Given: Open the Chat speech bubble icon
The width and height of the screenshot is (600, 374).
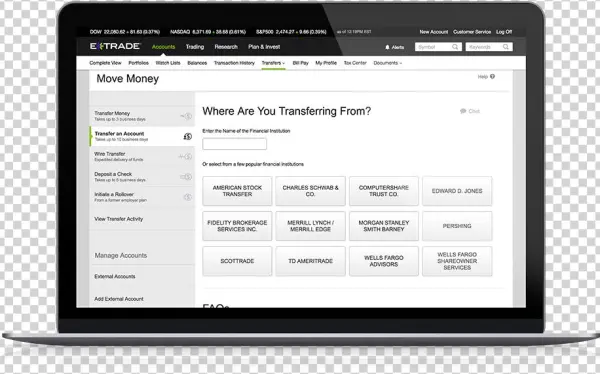Looking at the screenshot, I should tap(463, 111).
